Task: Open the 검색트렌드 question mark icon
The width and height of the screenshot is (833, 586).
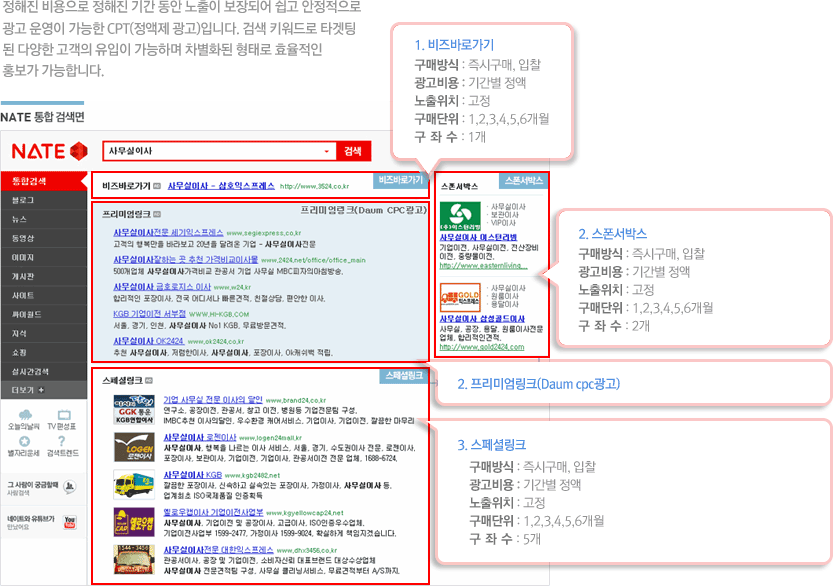Action: coord(62,441)
